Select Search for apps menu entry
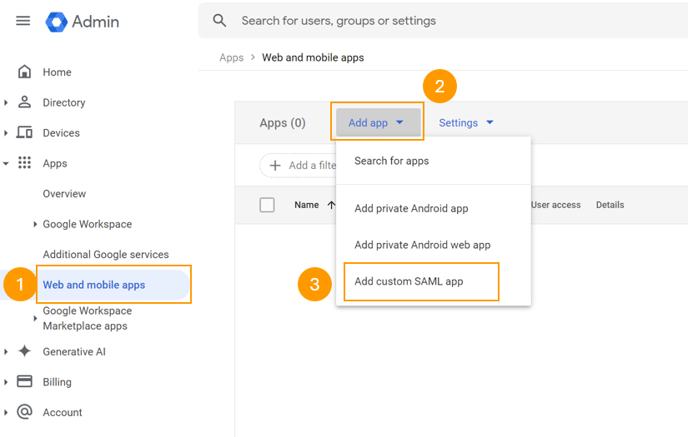 click(x=391, y=161)
